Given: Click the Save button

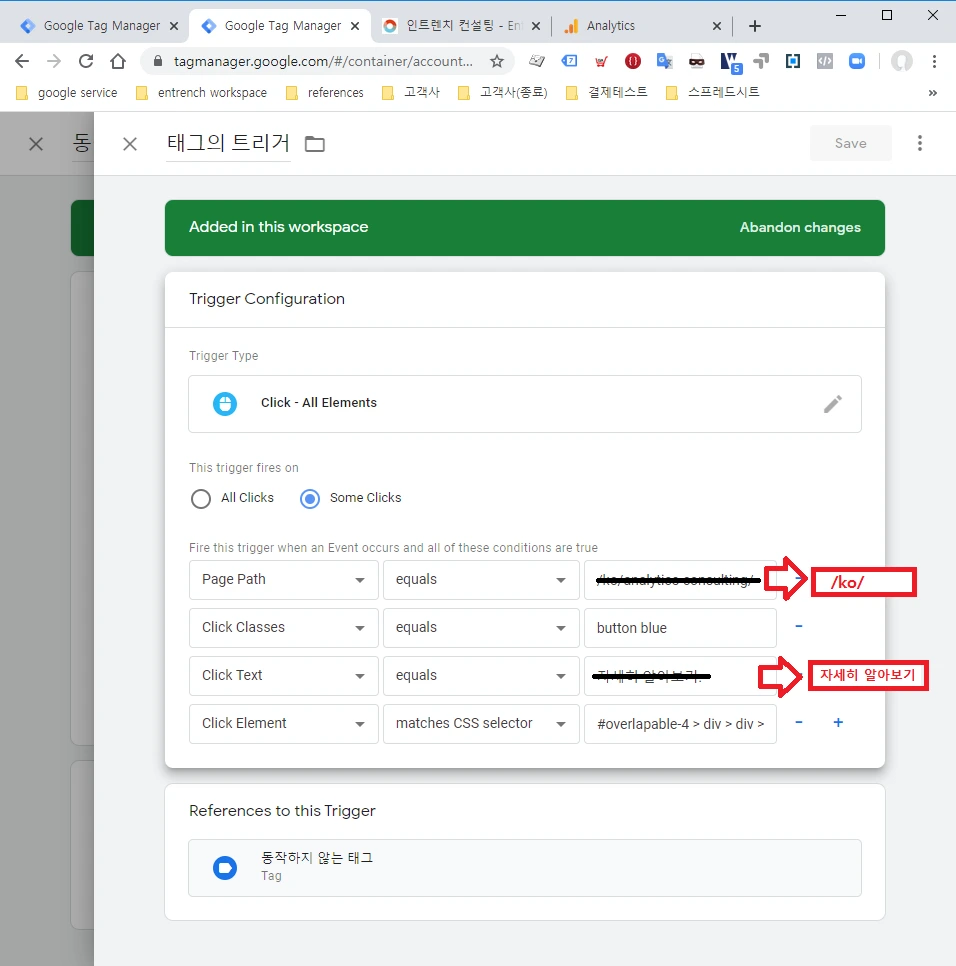Looking at the screenshot, I should tap(851, 143).
